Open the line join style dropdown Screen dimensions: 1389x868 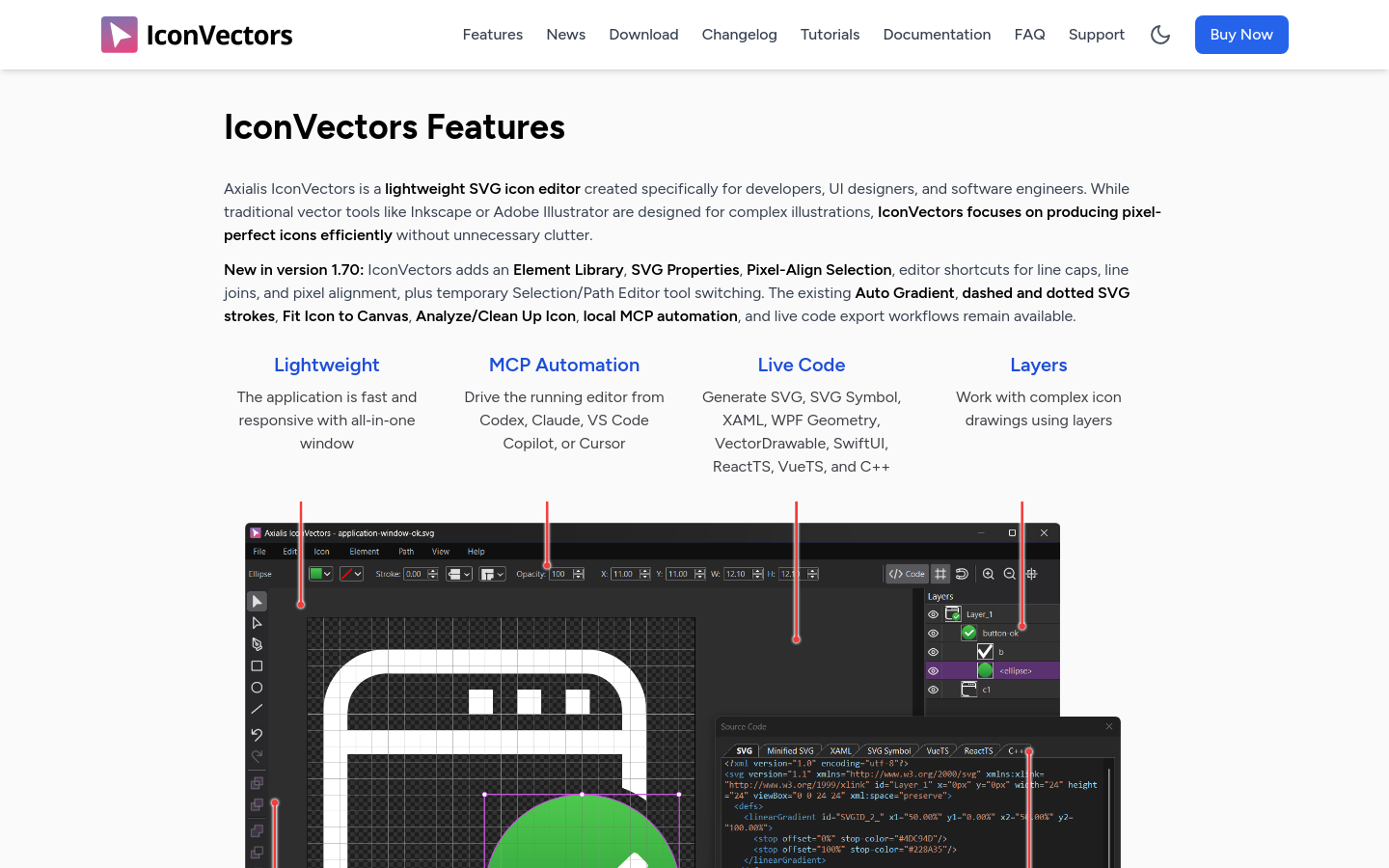click(x=493, y=574)
